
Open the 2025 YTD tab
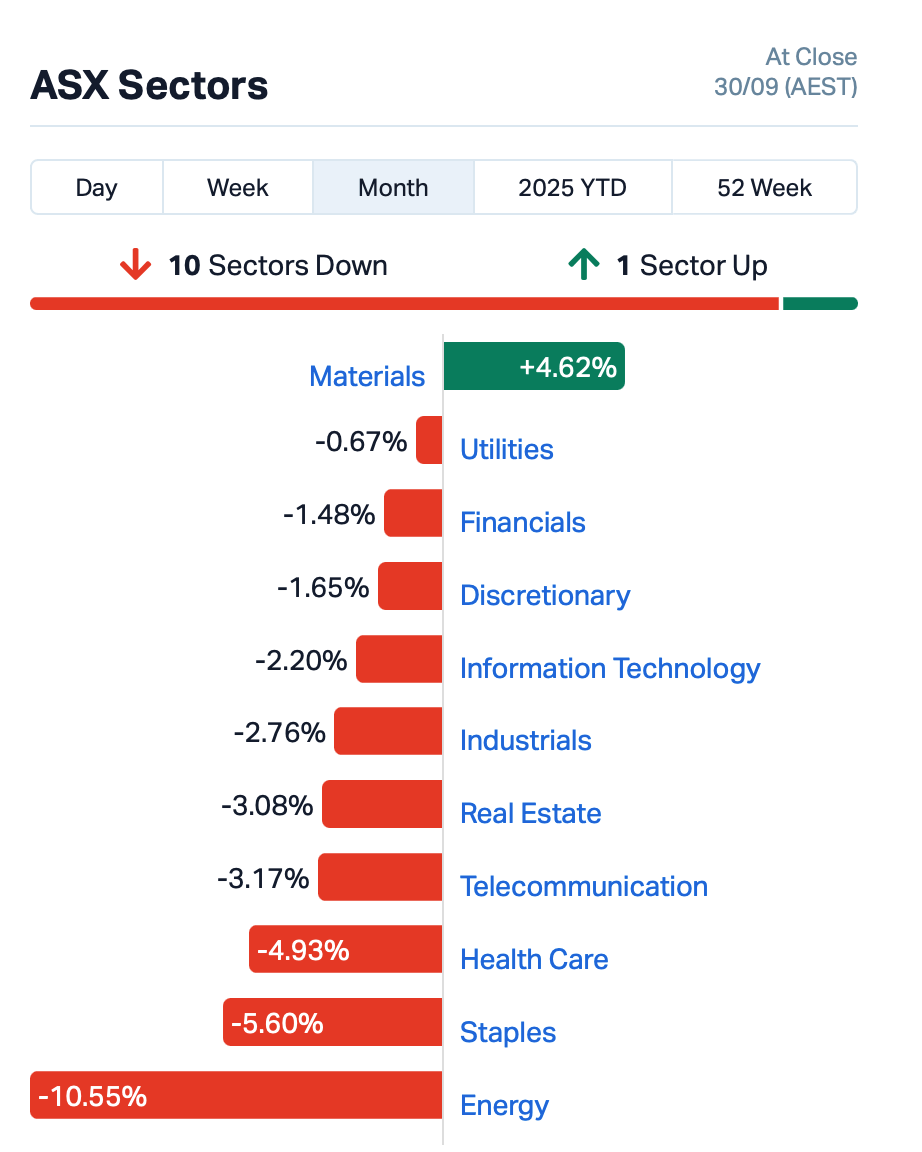pos(572,188)
